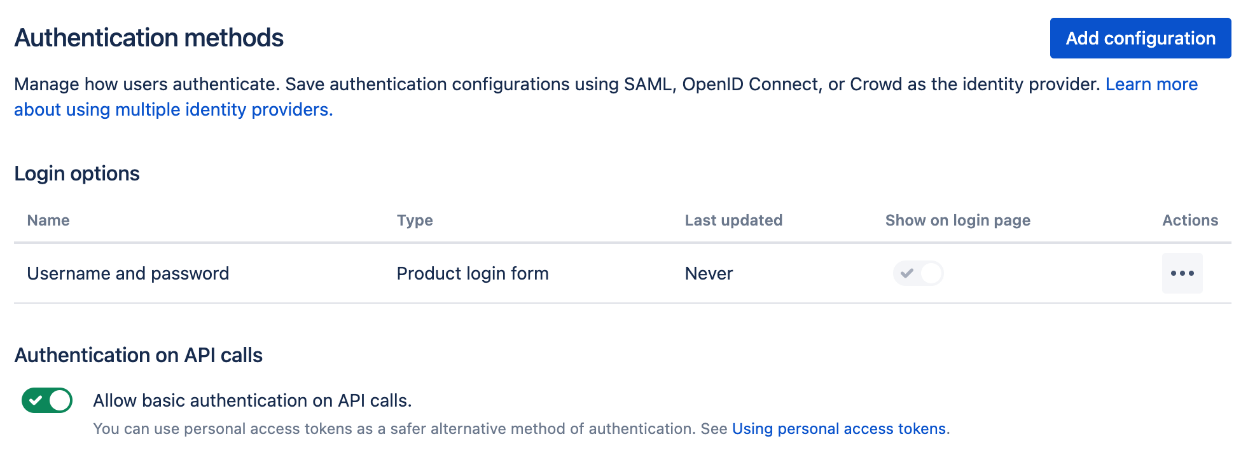The height and width of the screenshot is (460, 1248).
Task: Click the Add configuration button
Action: 1140,38
